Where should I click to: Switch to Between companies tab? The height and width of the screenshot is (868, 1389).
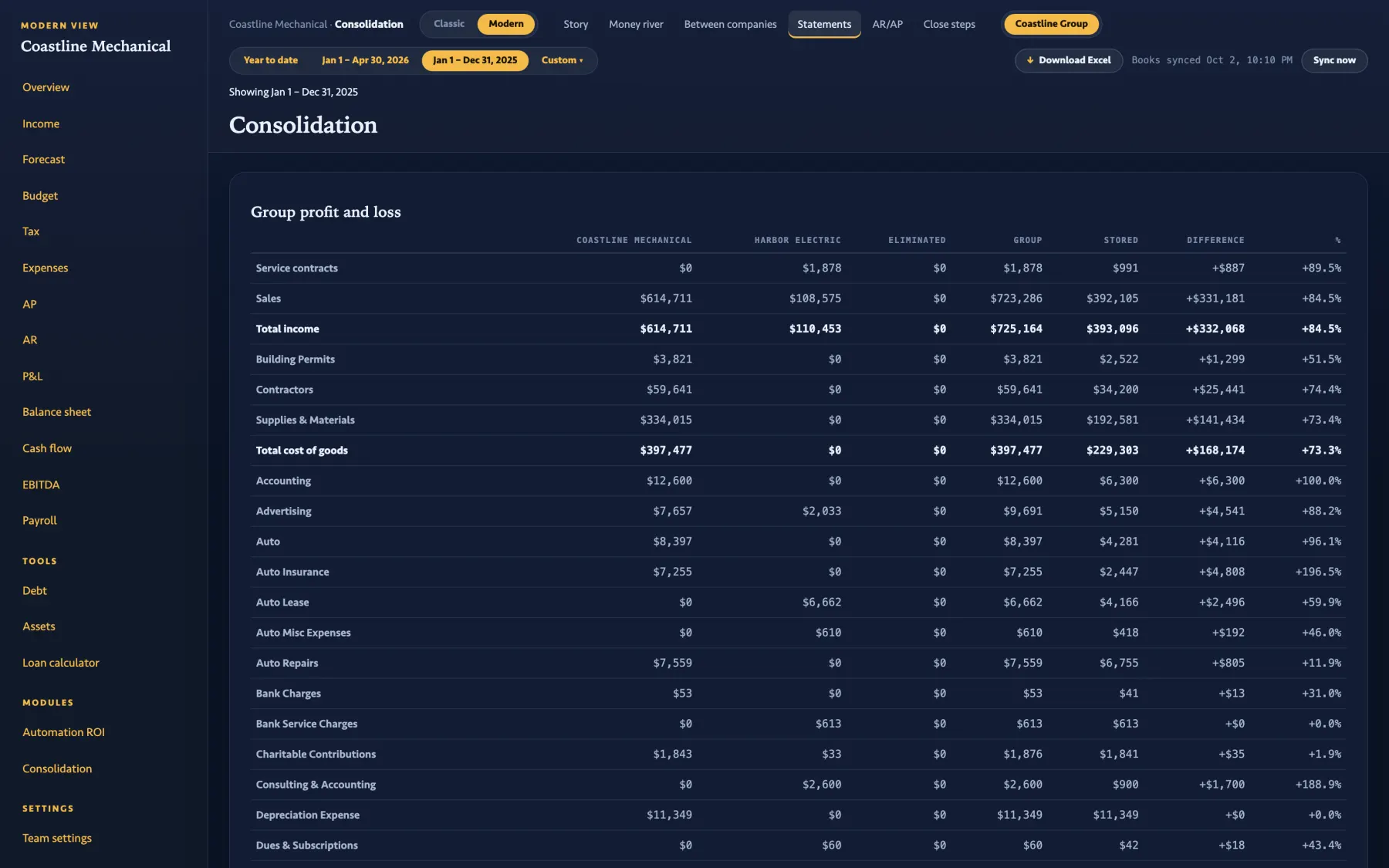click(730, 24)
